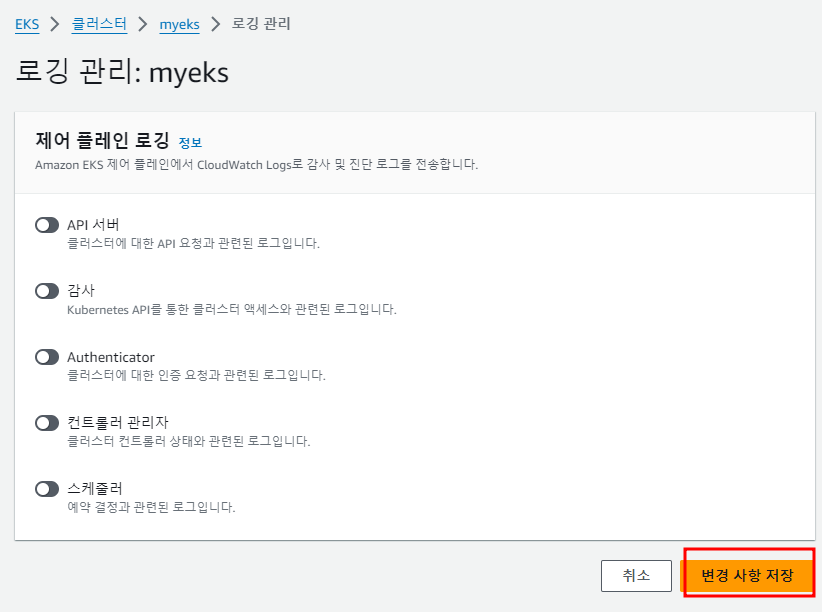
Task: Turn on the 감사 audit log switch
Action: (47, 291)
